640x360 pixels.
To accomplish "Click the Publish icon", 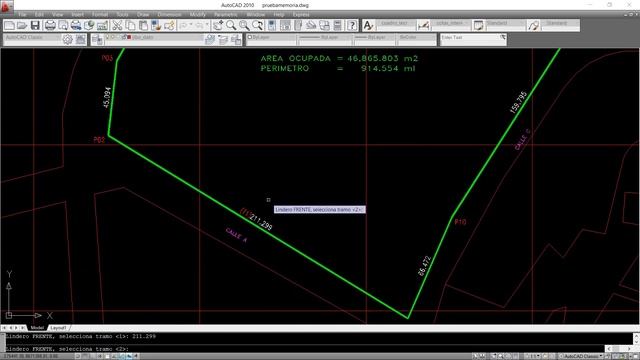I will coord(76,26).
